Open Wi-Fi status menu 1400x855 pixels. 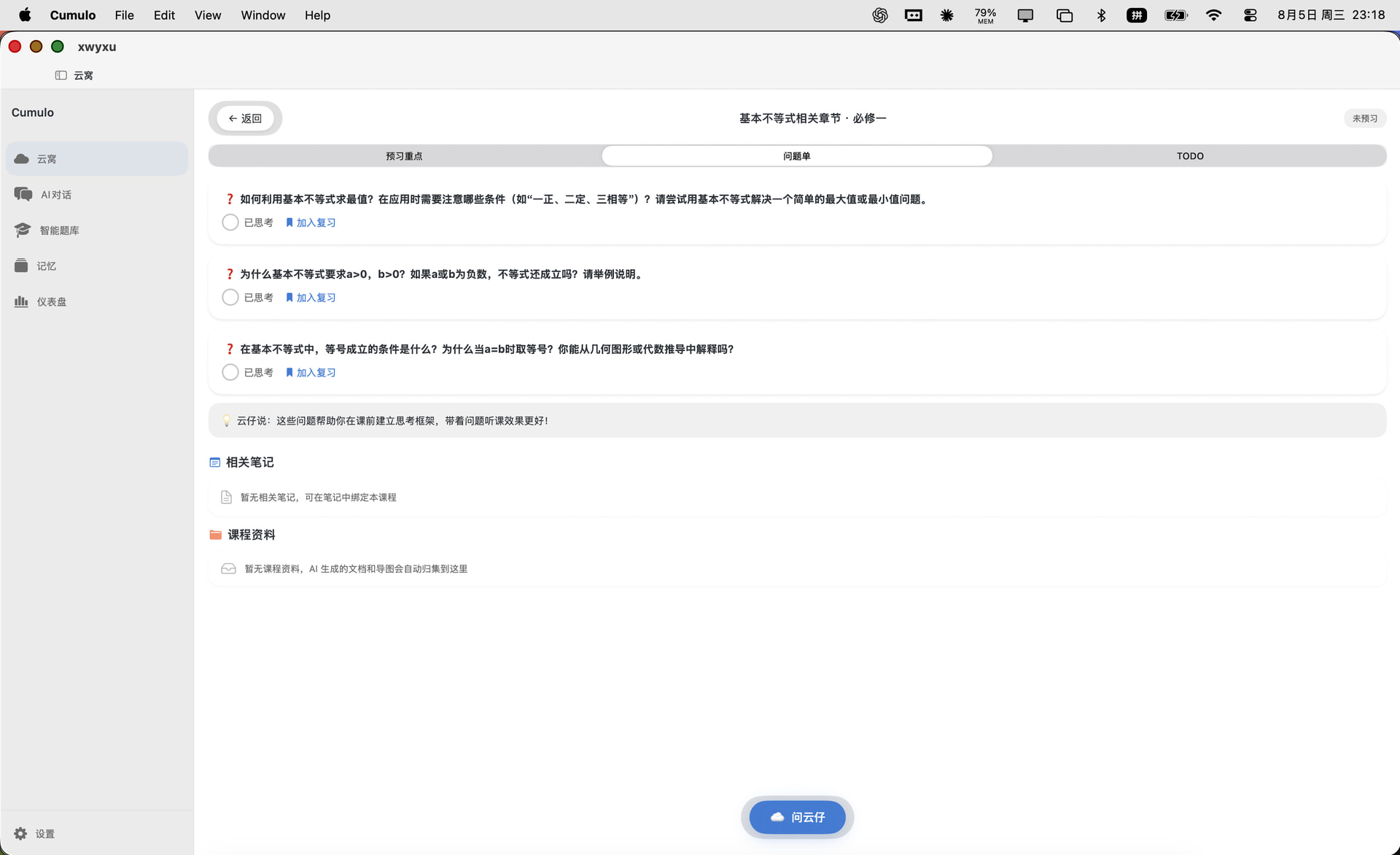(1213, 15)
